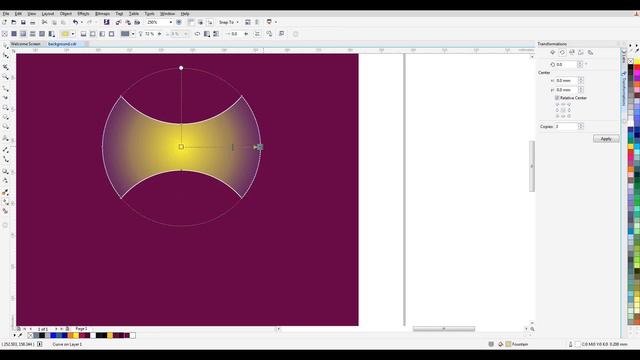Switch to the Welcome Screen tab
Screen dimensions: 640x360
25,44
